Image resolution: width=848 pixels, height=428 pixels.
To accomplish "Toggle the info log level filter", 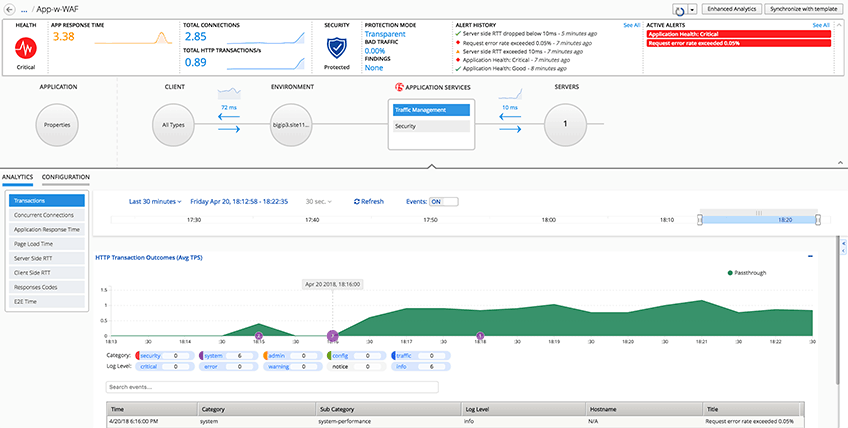I will pyautogui.click(x=420, y=366).
